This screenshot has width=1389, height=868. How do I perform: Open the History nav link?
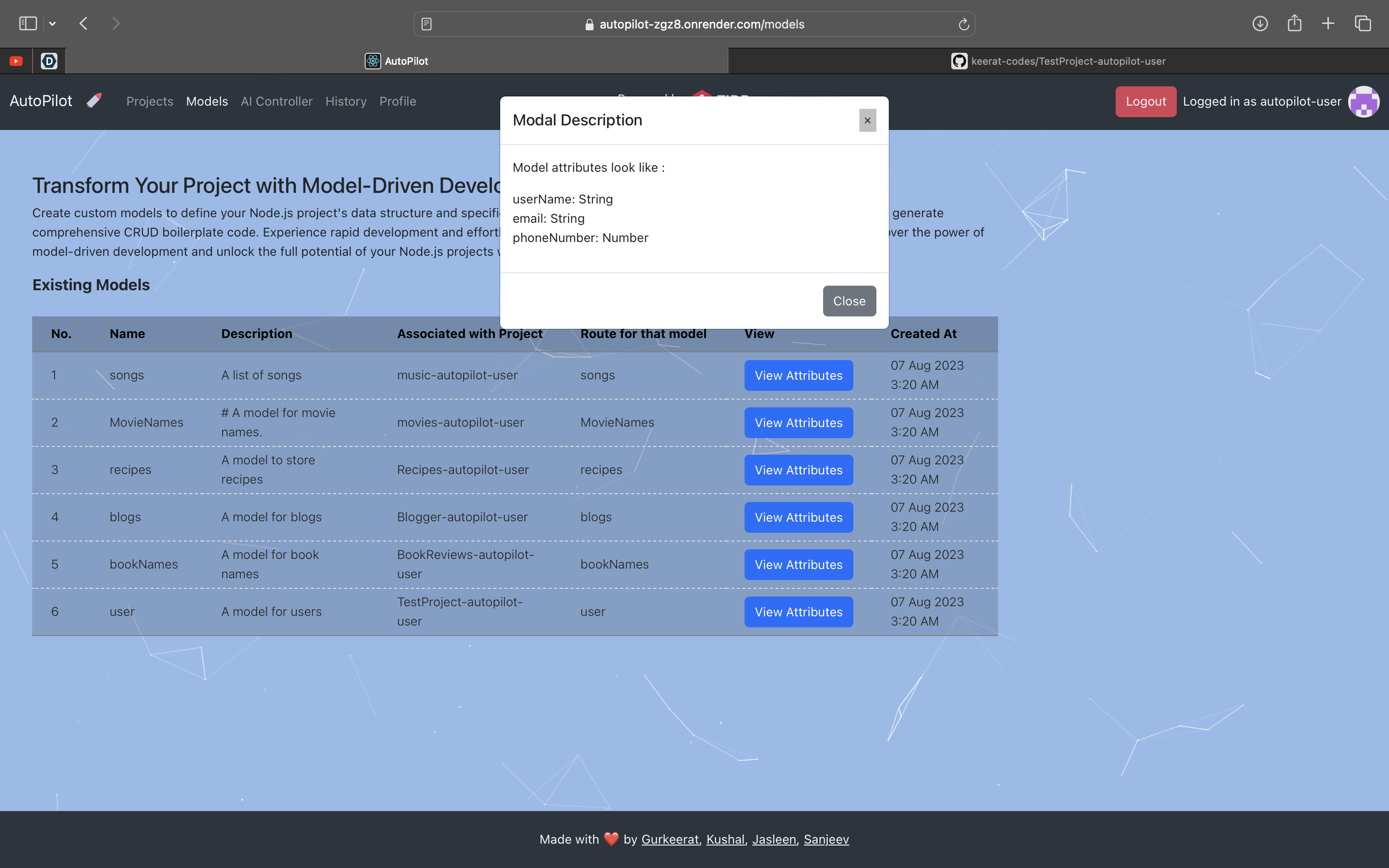click(x=345, y=101)
